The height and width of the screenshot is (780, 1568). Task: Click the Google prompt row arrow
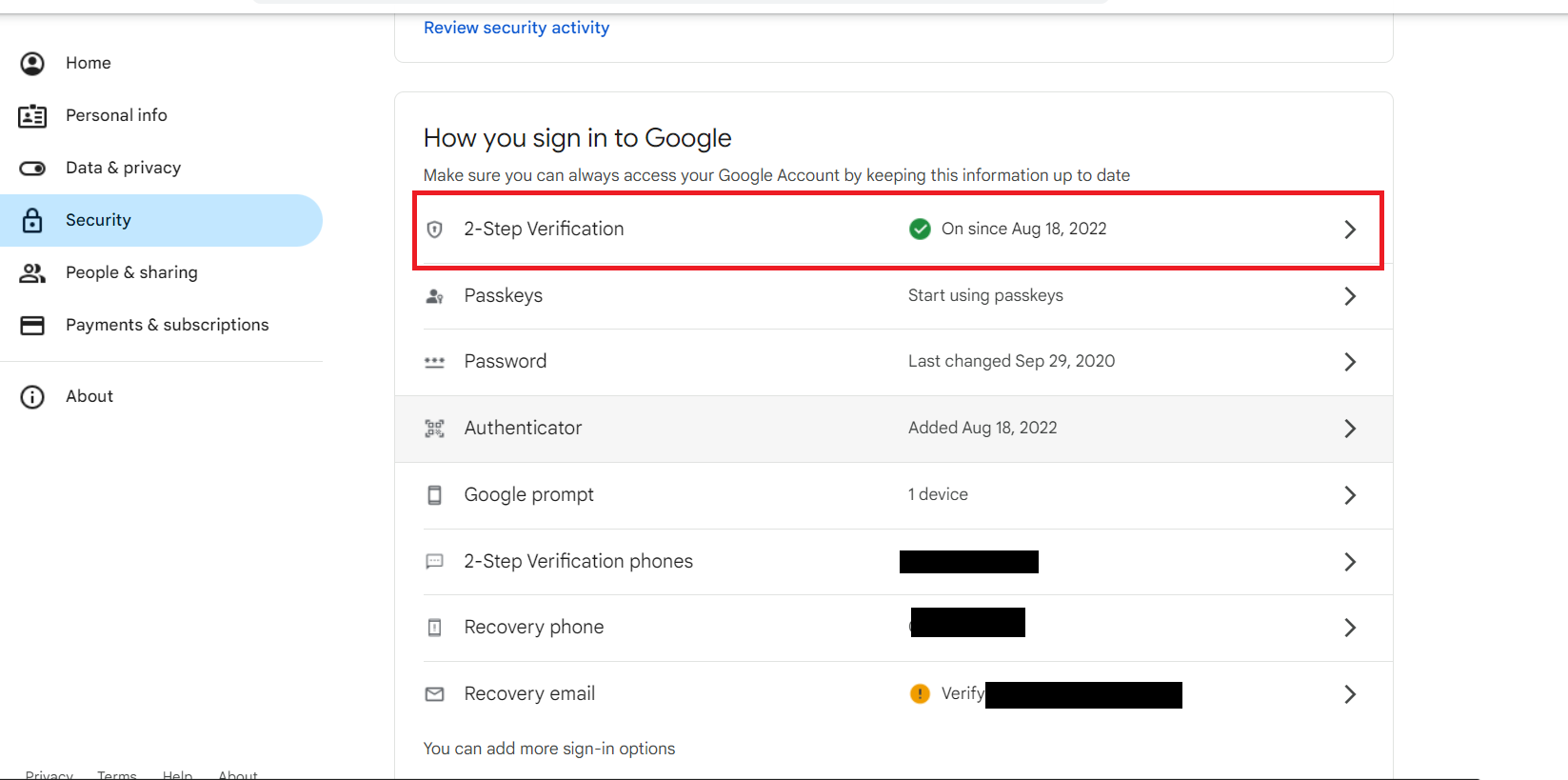point(1350,495)
